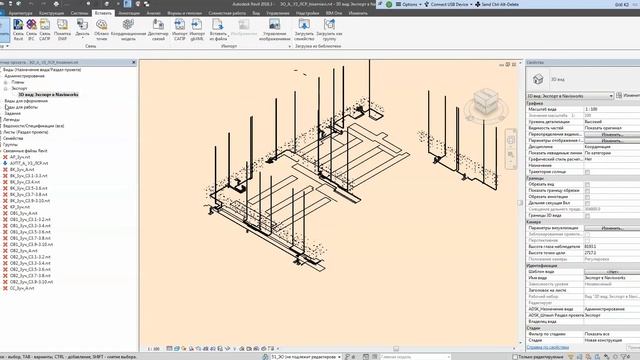
Task: Switch to the Системы ribbon tab
Action: pyautogui.click(x=79, y=13)
